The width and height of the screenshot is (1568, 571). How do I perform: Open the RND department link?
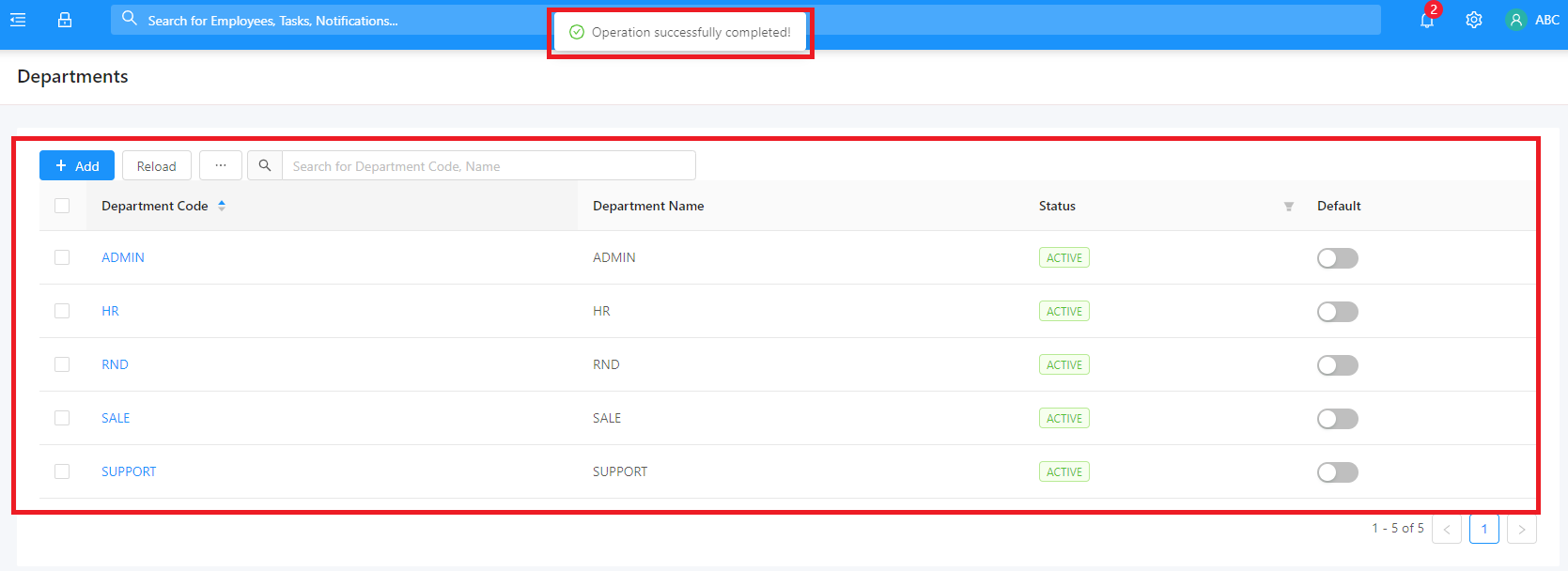pyautogui.click(x=115, y=364)
